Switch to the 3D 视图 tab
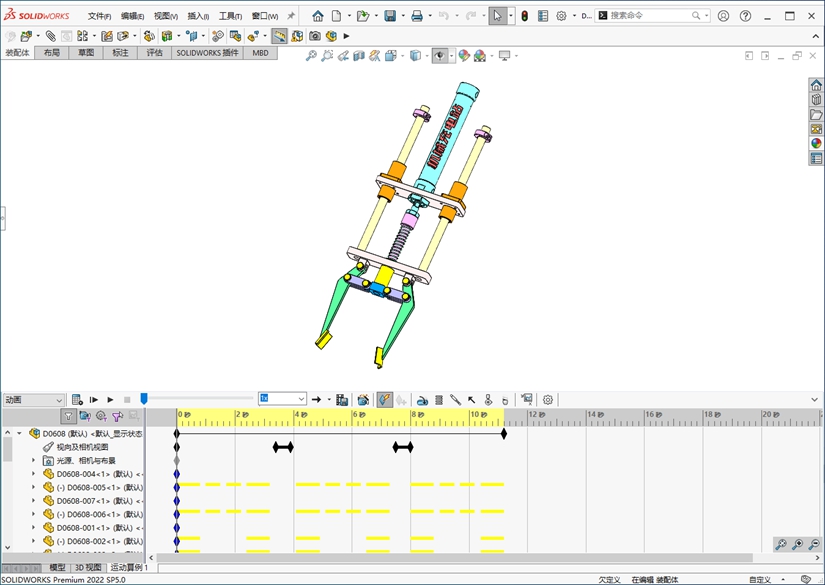The height and width of the screenshot is (585, 825). click(x=88, y=567)
